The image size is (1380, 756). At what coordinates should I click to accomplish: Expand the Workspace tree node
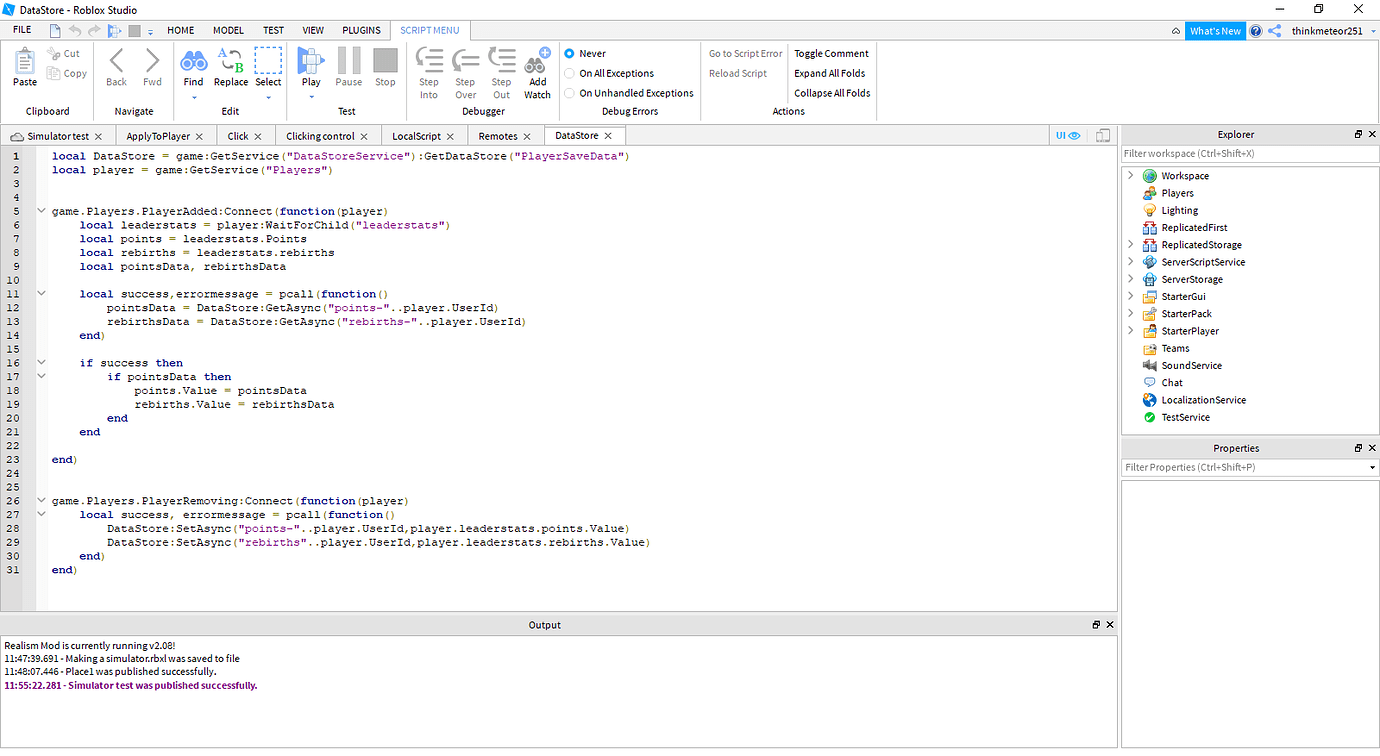(1130, 176)
